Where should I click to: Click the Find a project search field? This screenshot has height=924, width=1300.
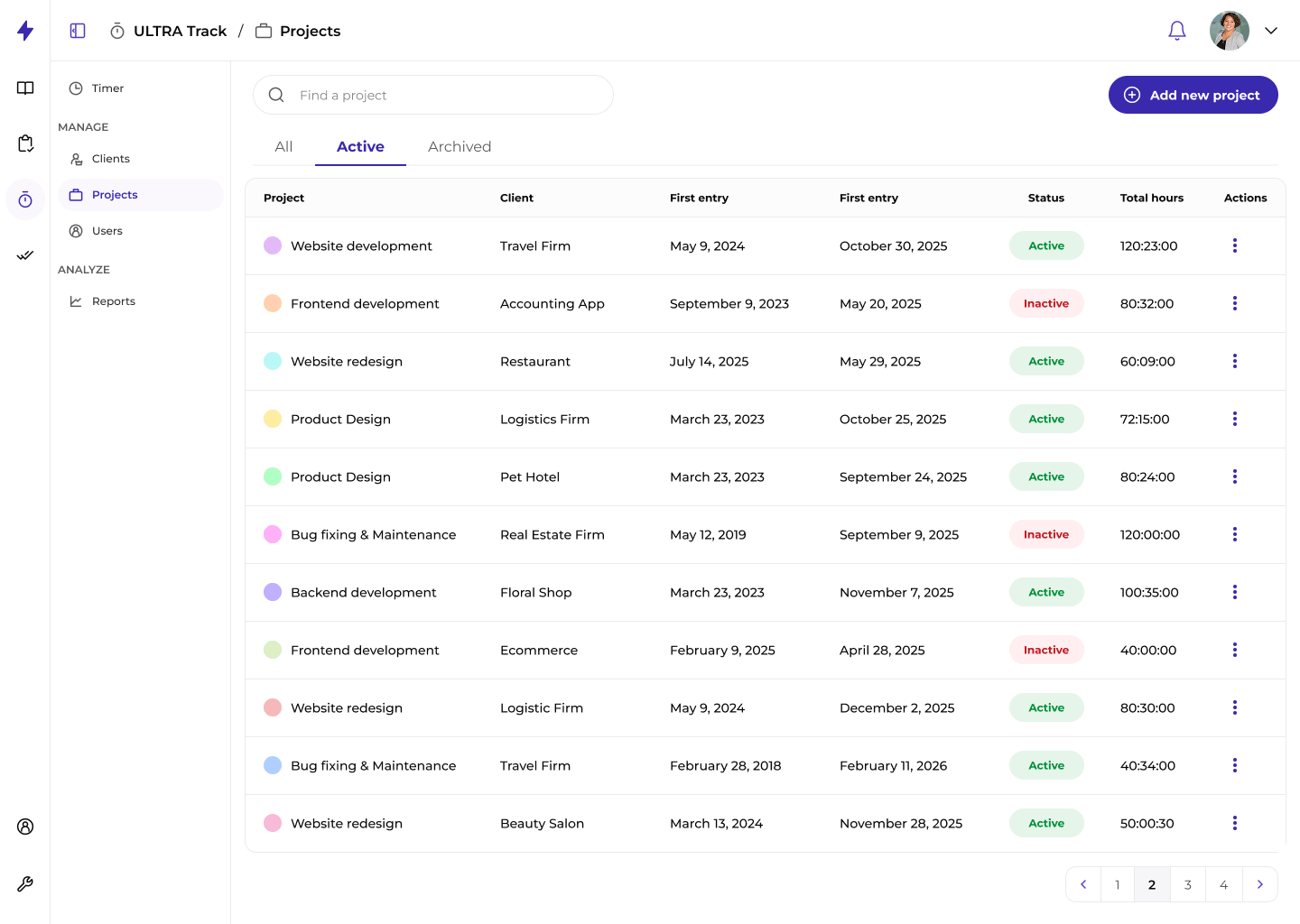point(433,95)
